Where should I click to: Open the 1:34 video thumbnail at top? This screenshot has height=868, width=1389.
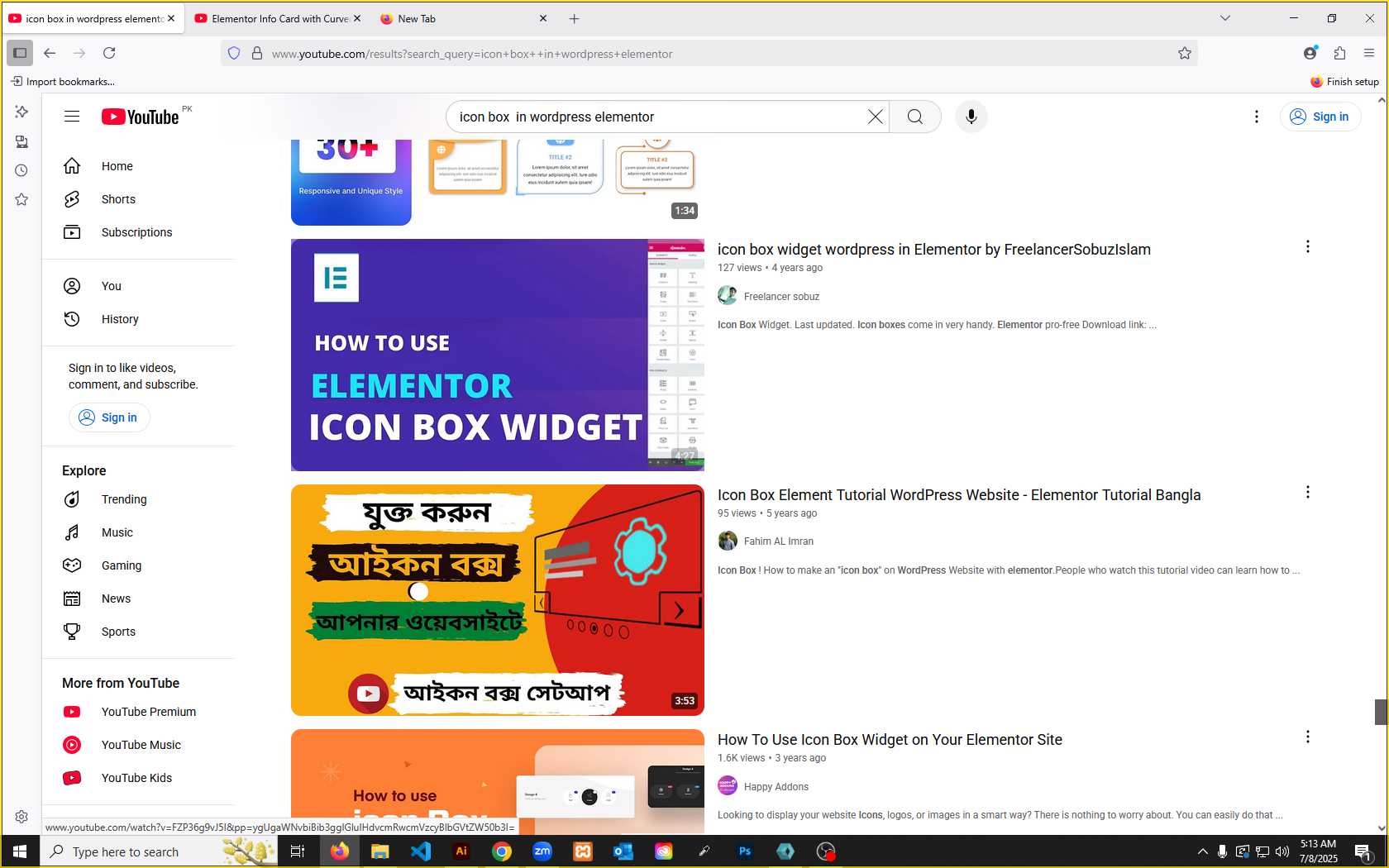click(x=498, y=182)
